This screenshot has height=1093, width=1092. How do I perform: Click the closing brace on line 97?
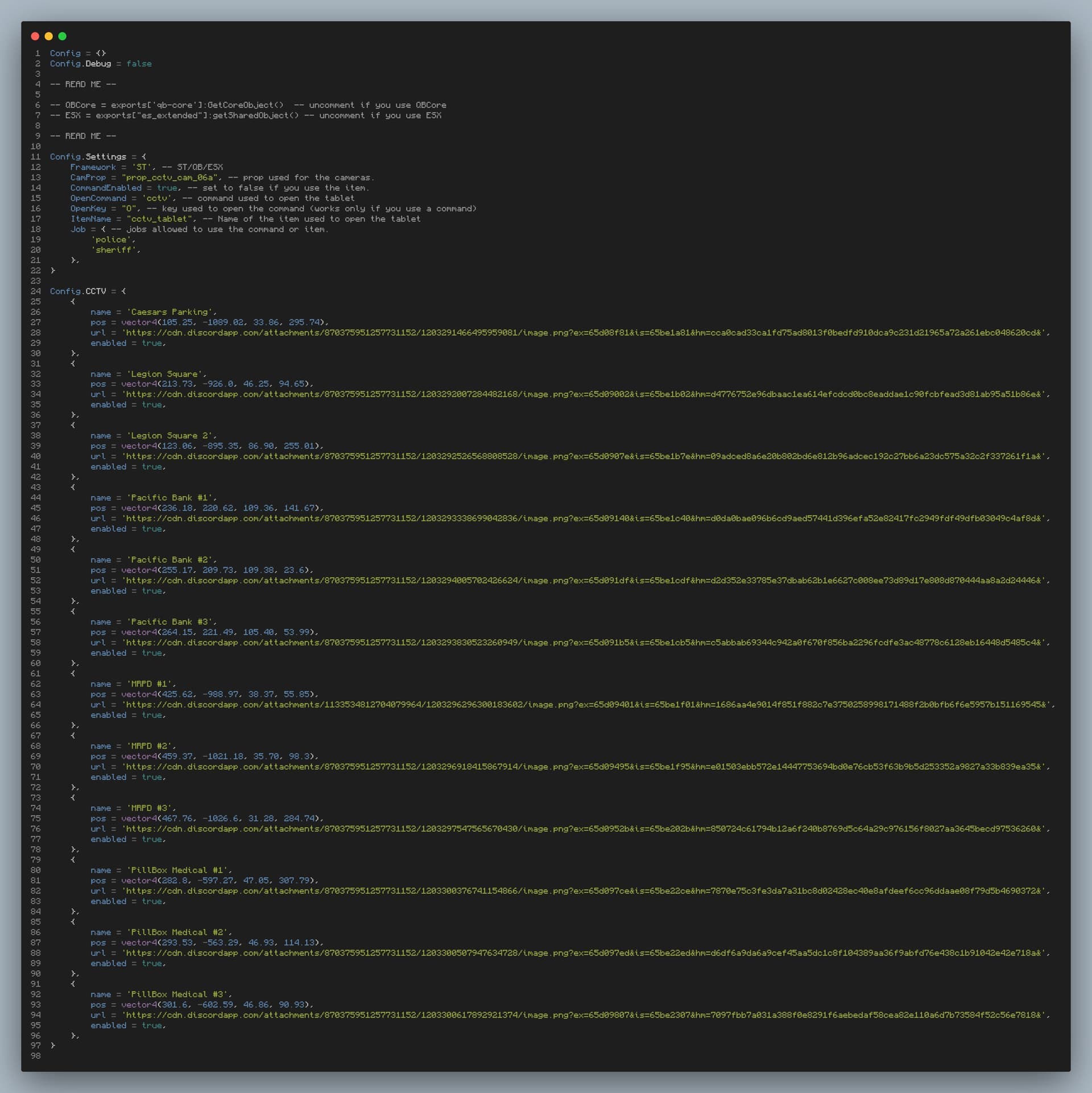(52, 1046)
